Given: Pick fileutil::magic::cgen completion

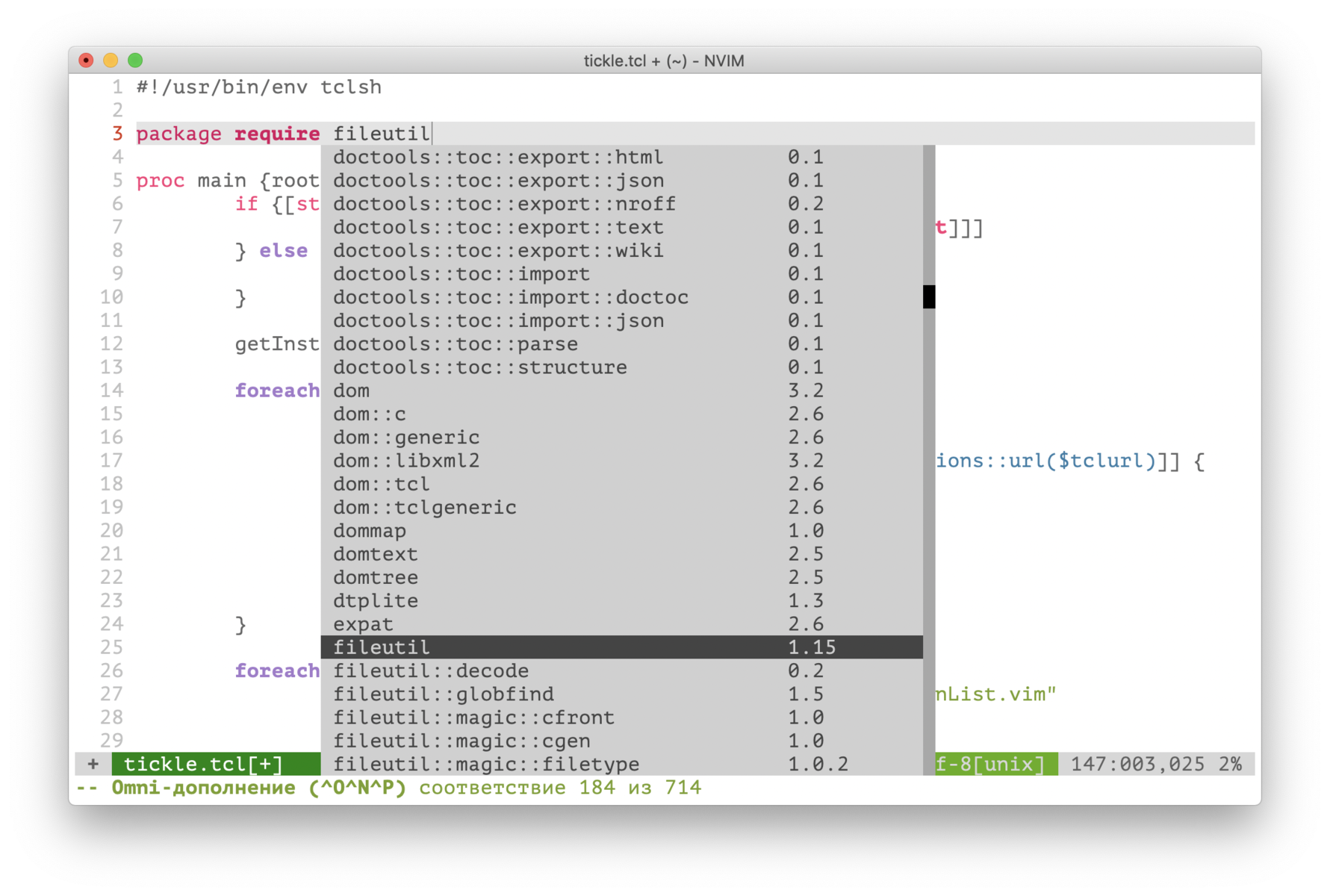Looking at the screenshot, I should point(622,741).
